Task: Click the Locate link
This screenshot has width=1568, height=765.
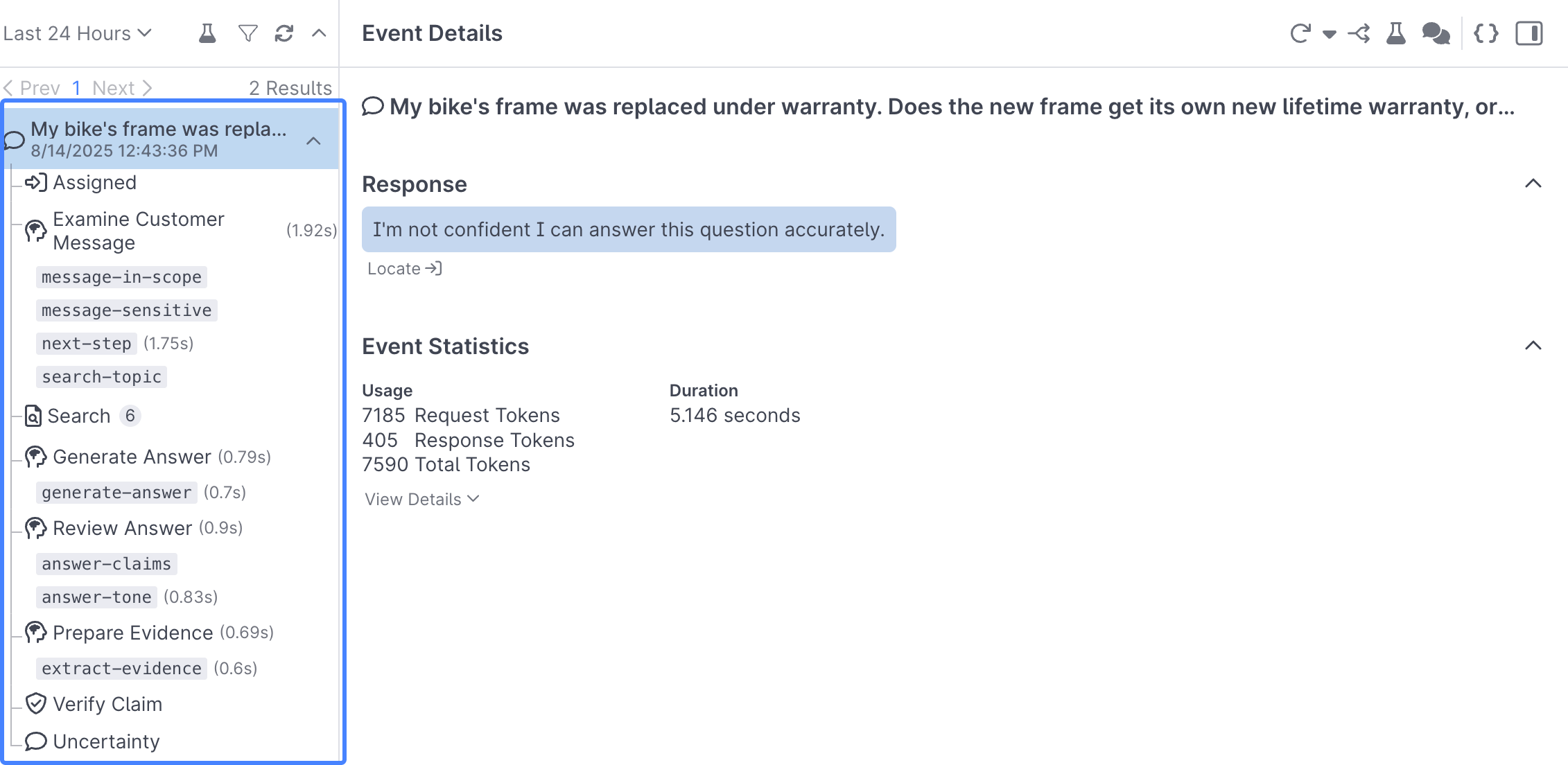Action: coord(404,269)
